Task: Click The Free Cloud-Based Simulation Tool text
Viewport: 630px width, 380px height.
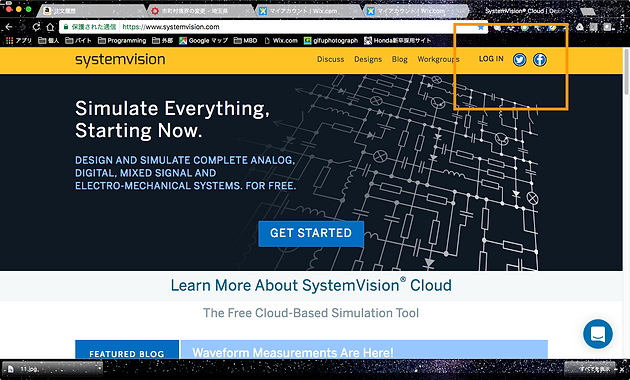Action: point(311,313)
